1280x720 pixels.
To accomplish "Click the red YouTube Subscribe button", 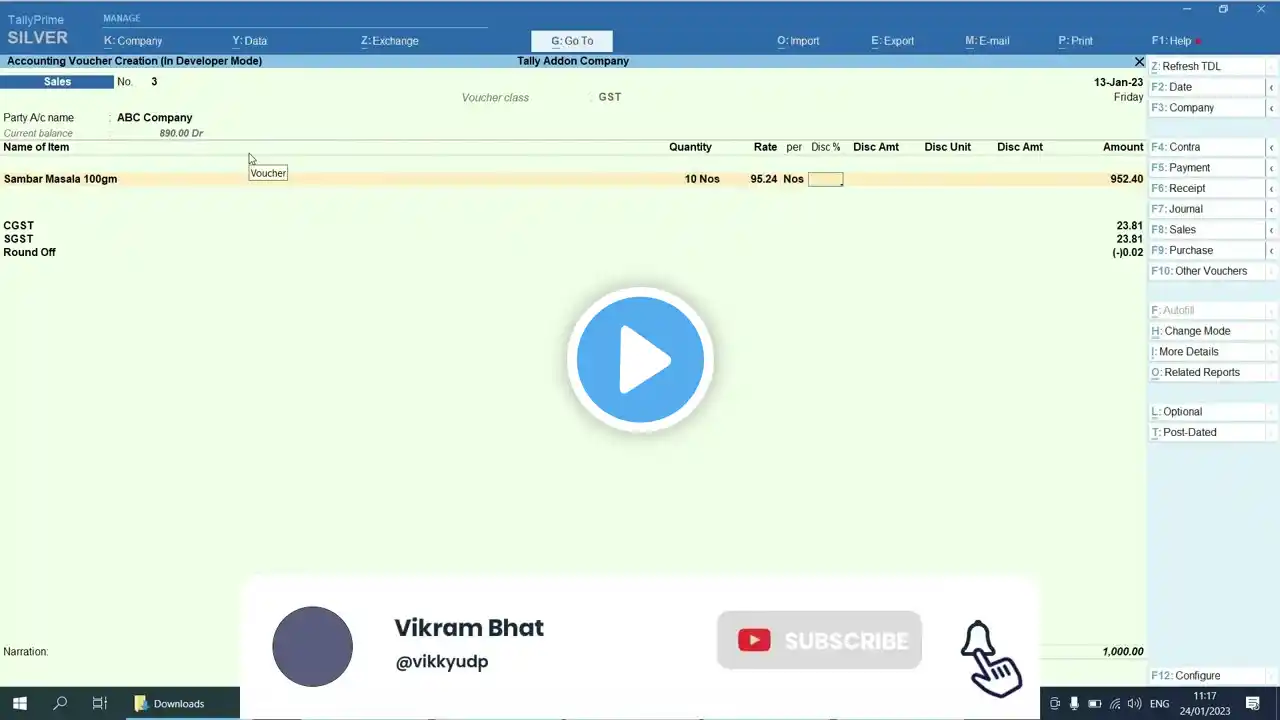I will [x=819, y=640].
